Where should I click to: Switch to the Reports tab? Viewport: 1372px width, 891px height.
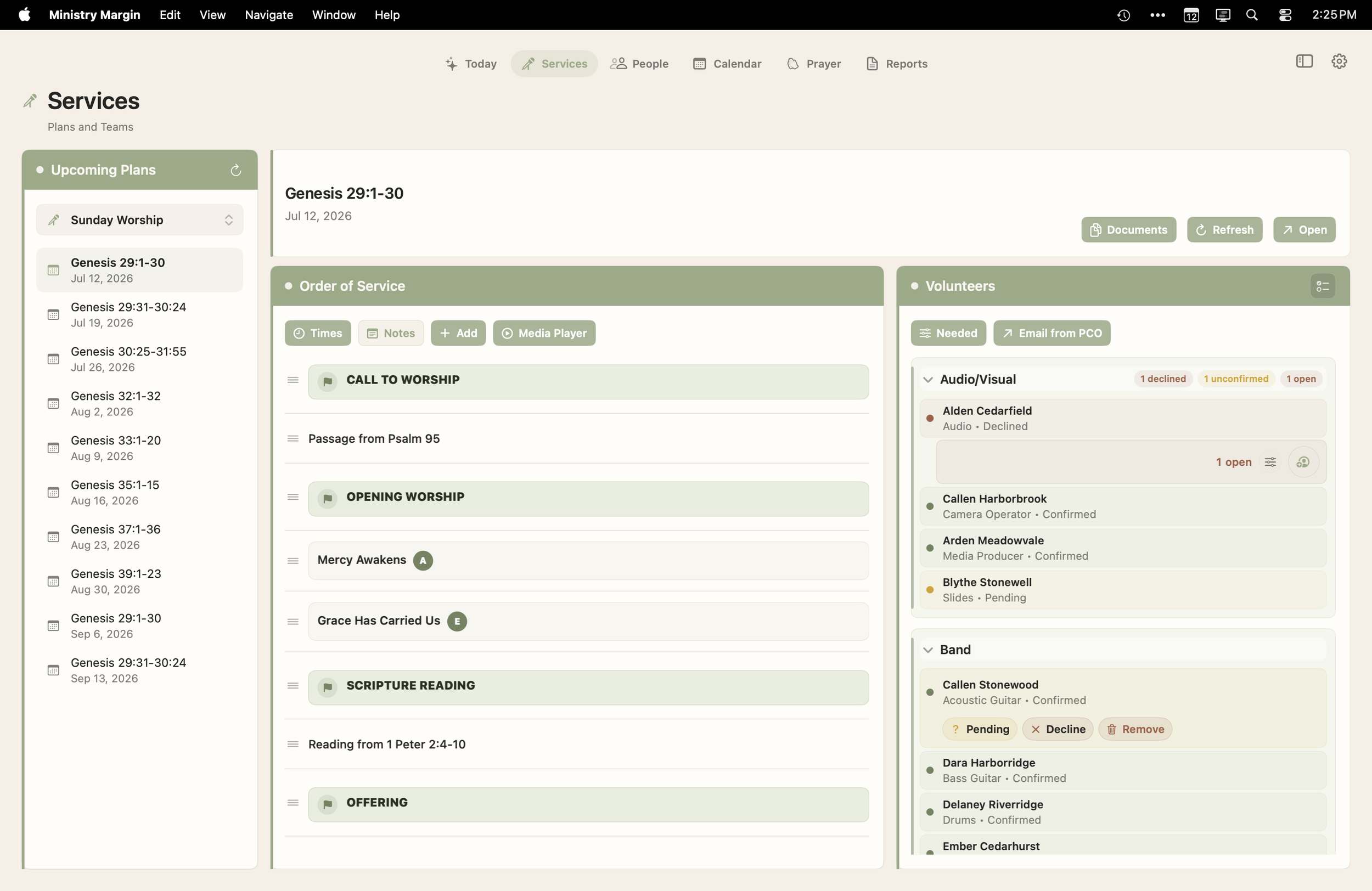896,64
